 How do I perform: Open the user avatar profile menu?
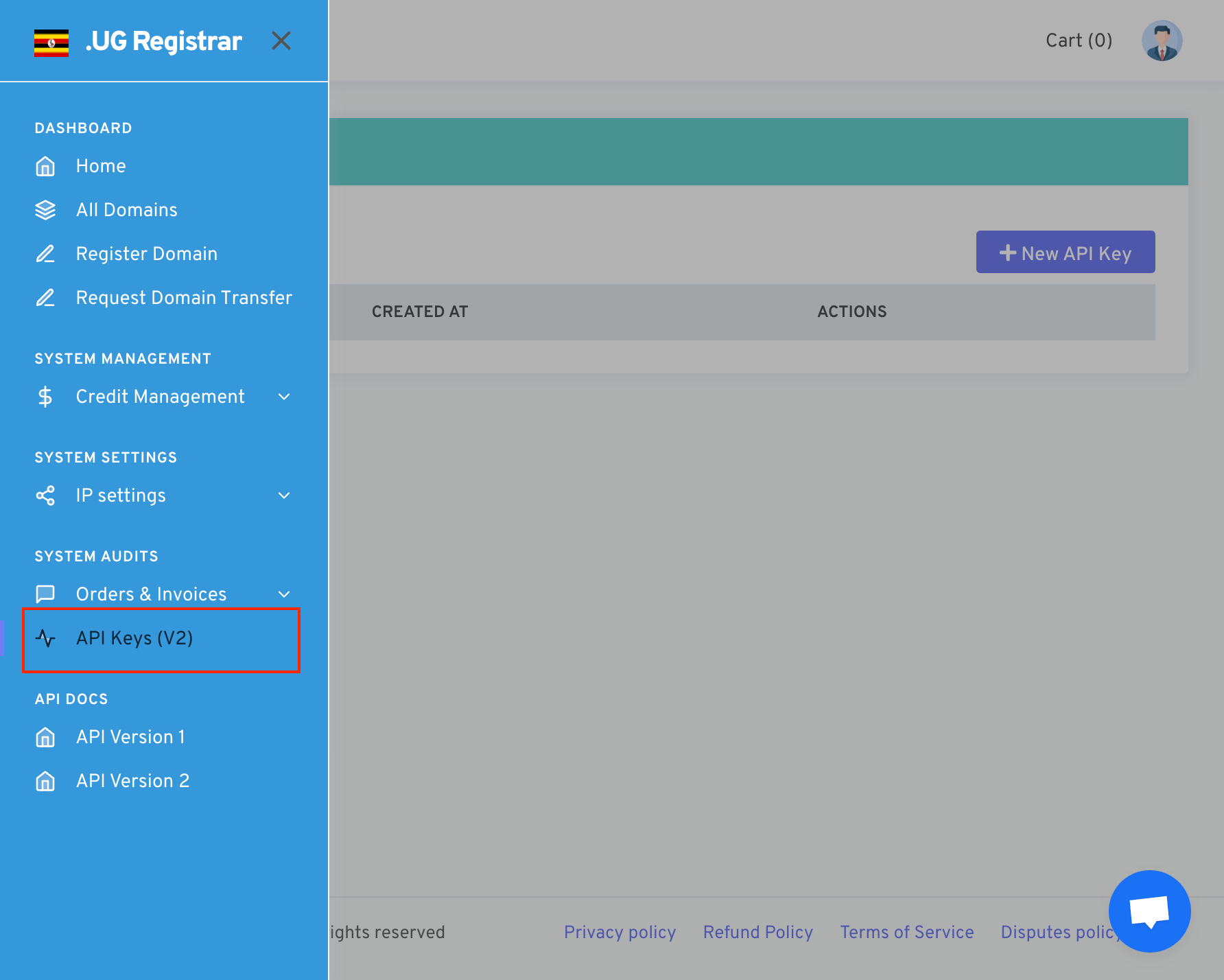1162,40
